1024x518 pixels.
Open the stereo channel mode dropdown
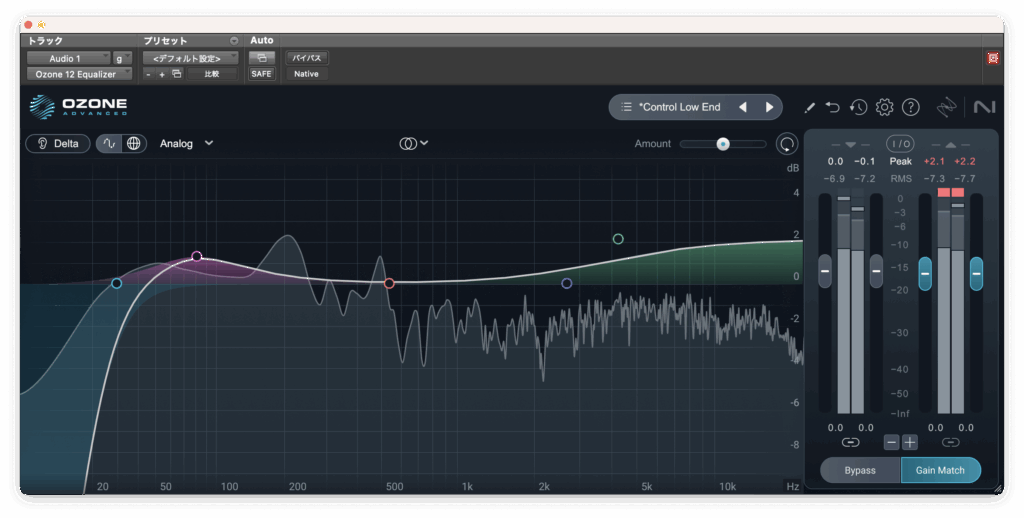tap(414, 143)
